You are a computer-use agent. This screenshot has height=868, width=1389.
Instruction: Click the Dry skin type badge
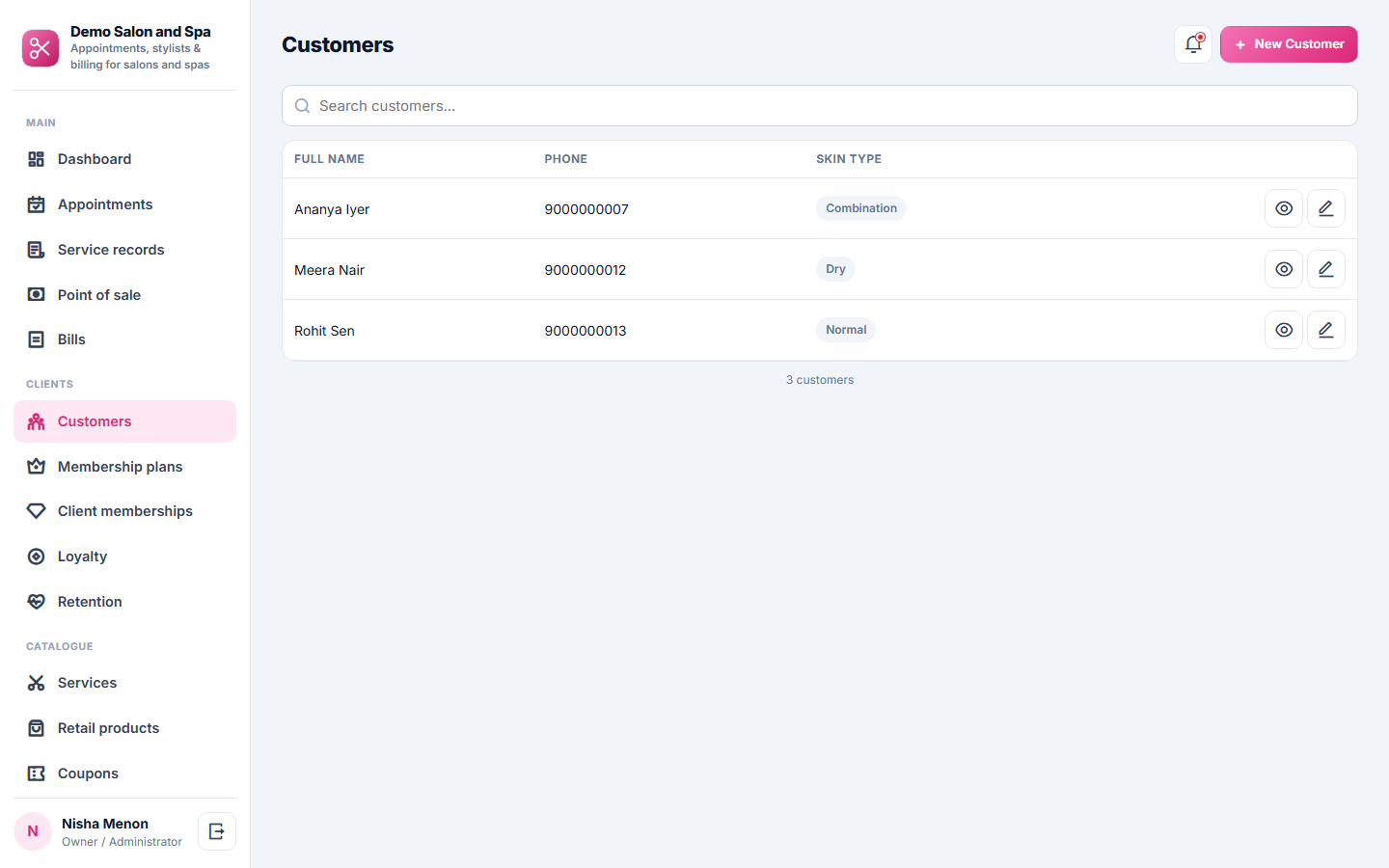click(x=835, y=269)
